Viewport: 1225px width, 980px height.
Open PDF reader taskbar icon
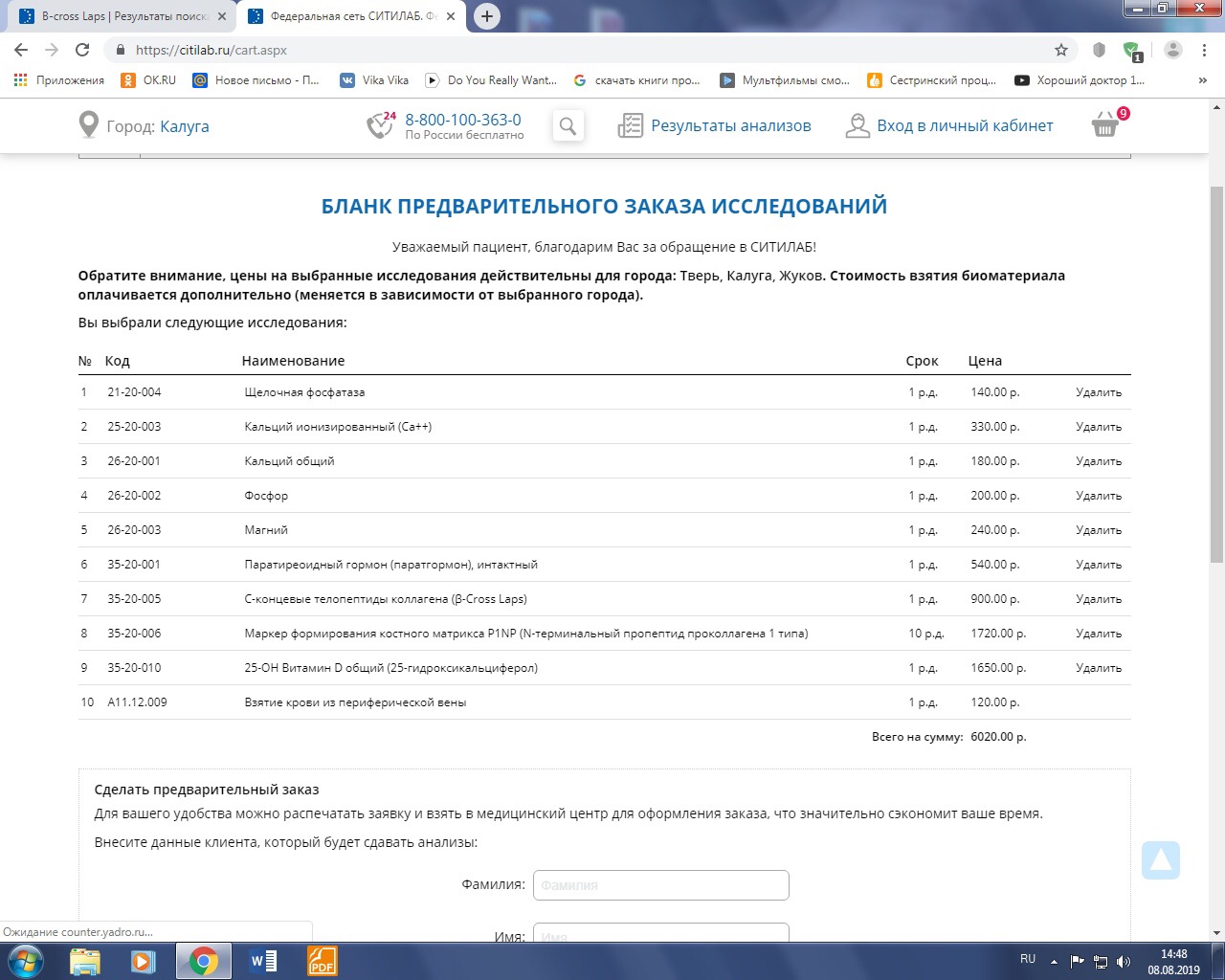[322, 961]
